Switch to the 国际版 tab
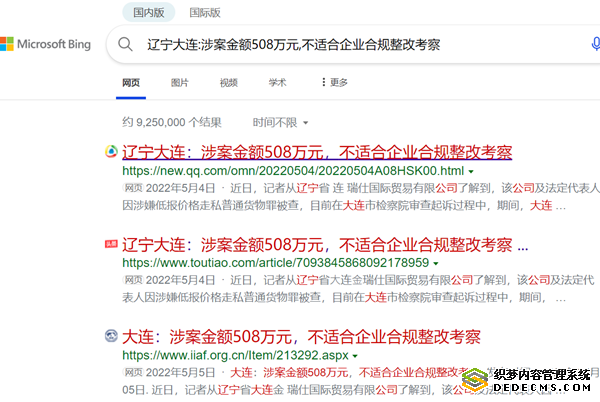Screen dimensions: 600x402 [205, 14]
